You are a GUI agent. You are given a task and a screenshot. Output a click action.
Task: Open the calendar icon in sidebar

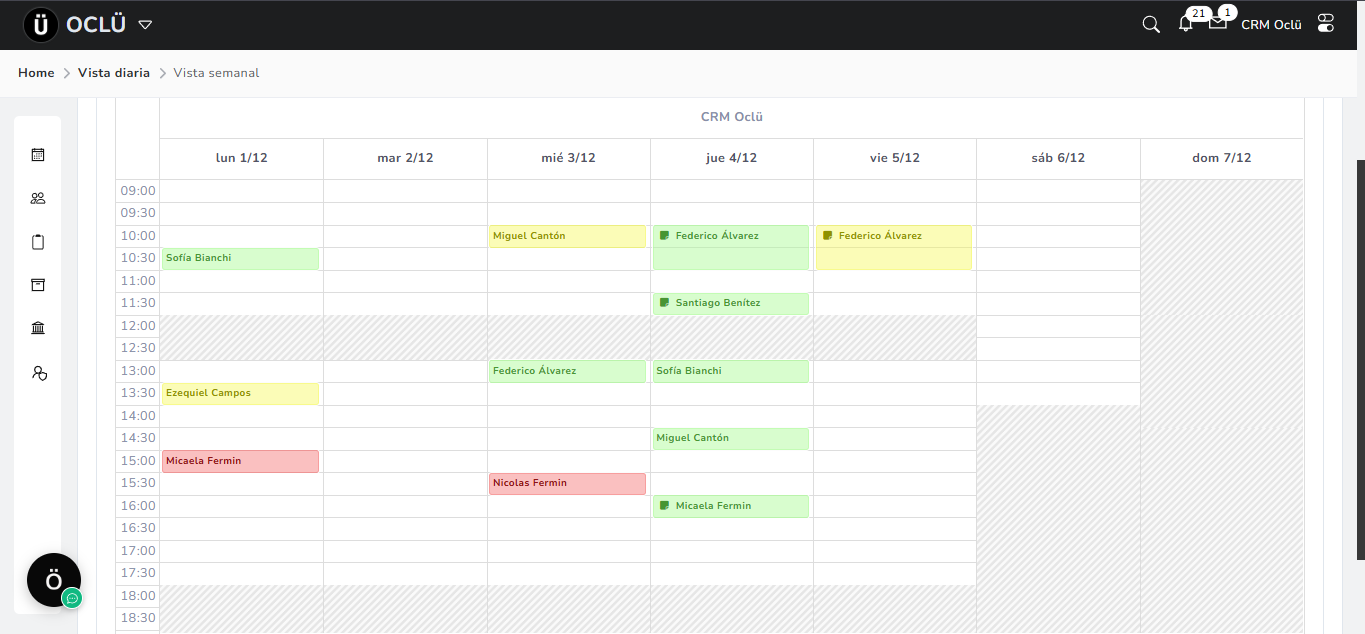(x=38, y=155)
